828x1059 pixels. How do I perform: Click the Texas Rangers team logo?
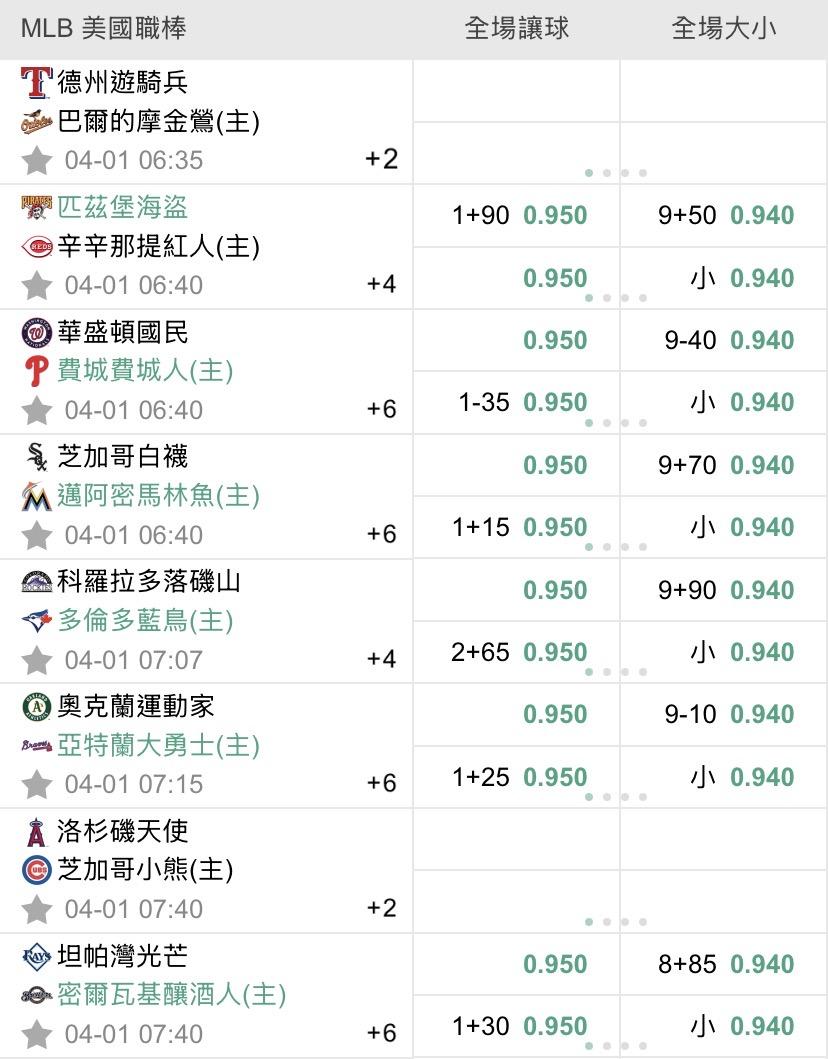(x=36, y=82)
